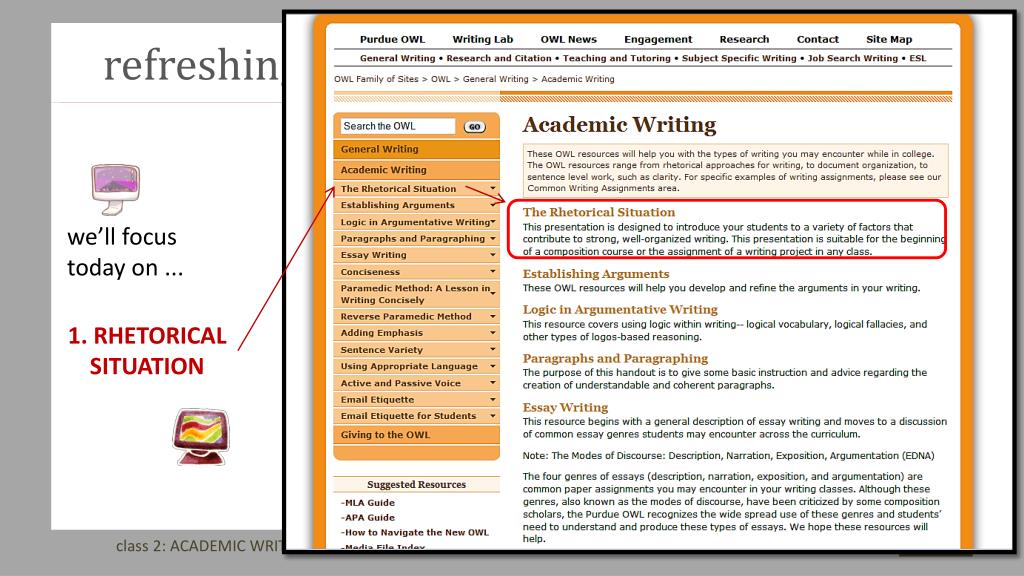
Task: Go to Teaching and Tutoring section
Action: tap(616, 58)
